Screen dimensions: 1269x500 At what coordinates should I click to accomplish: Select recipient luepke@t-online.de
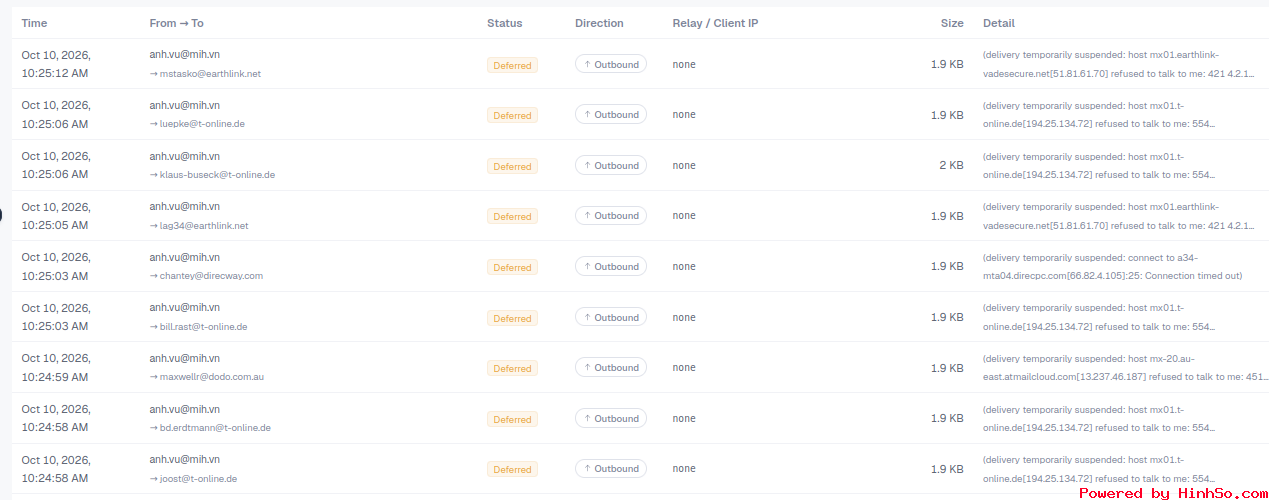pyautogui.click(x=202, y=124)
